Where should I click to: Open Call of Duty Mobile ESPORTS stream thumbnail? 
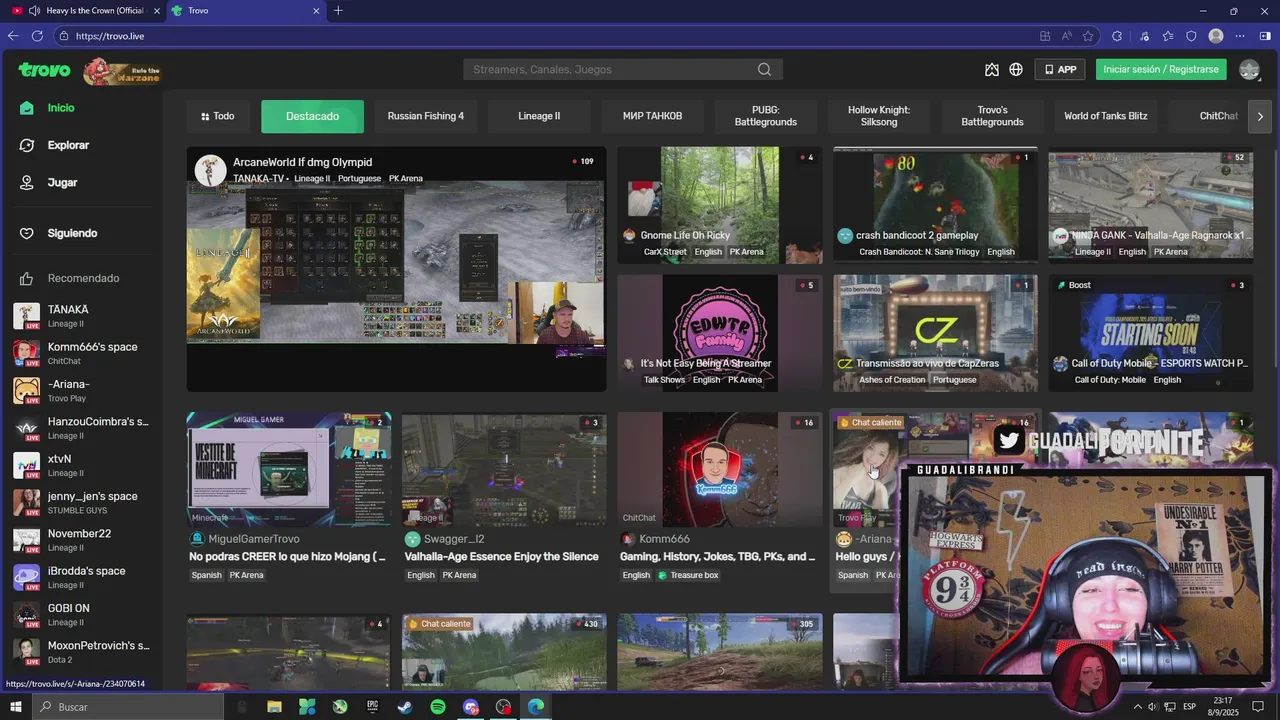pos(1150,333)
